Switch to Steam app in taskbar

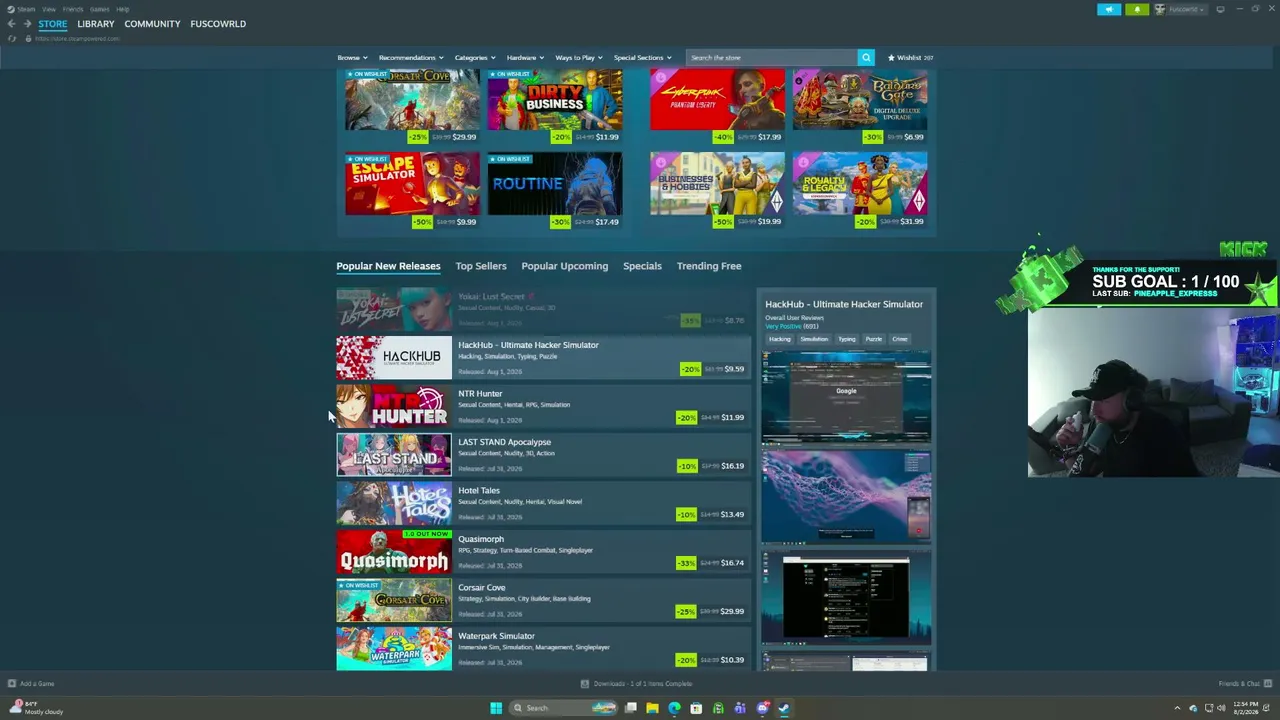tap(784, 708)
